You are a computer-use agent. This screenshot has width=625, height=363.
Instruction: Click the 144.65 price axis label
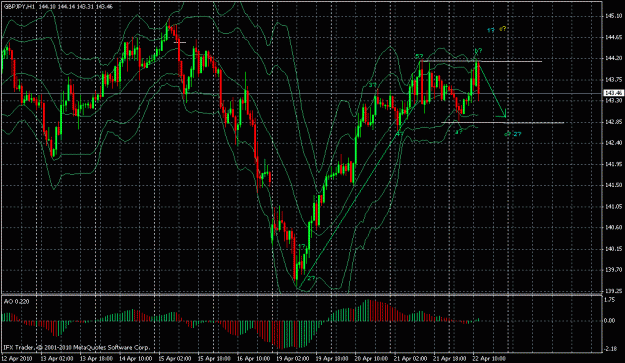tap(613, 38)
